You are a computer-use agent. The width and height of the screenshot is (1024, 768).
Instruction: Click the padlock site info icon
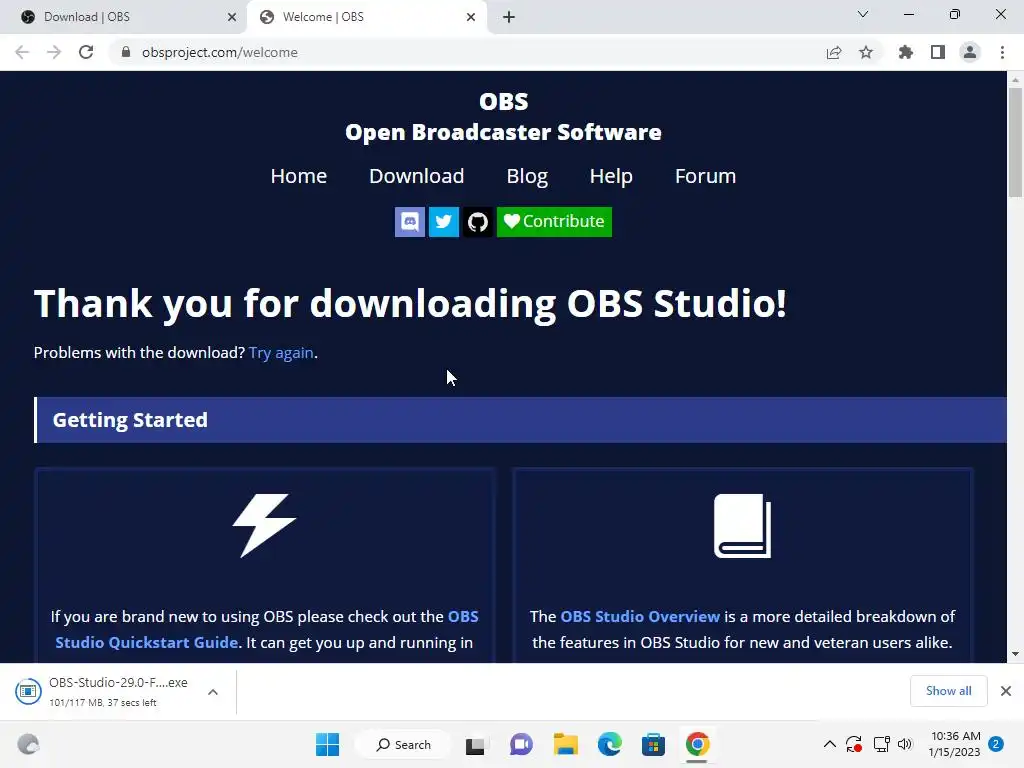(126, 52)
